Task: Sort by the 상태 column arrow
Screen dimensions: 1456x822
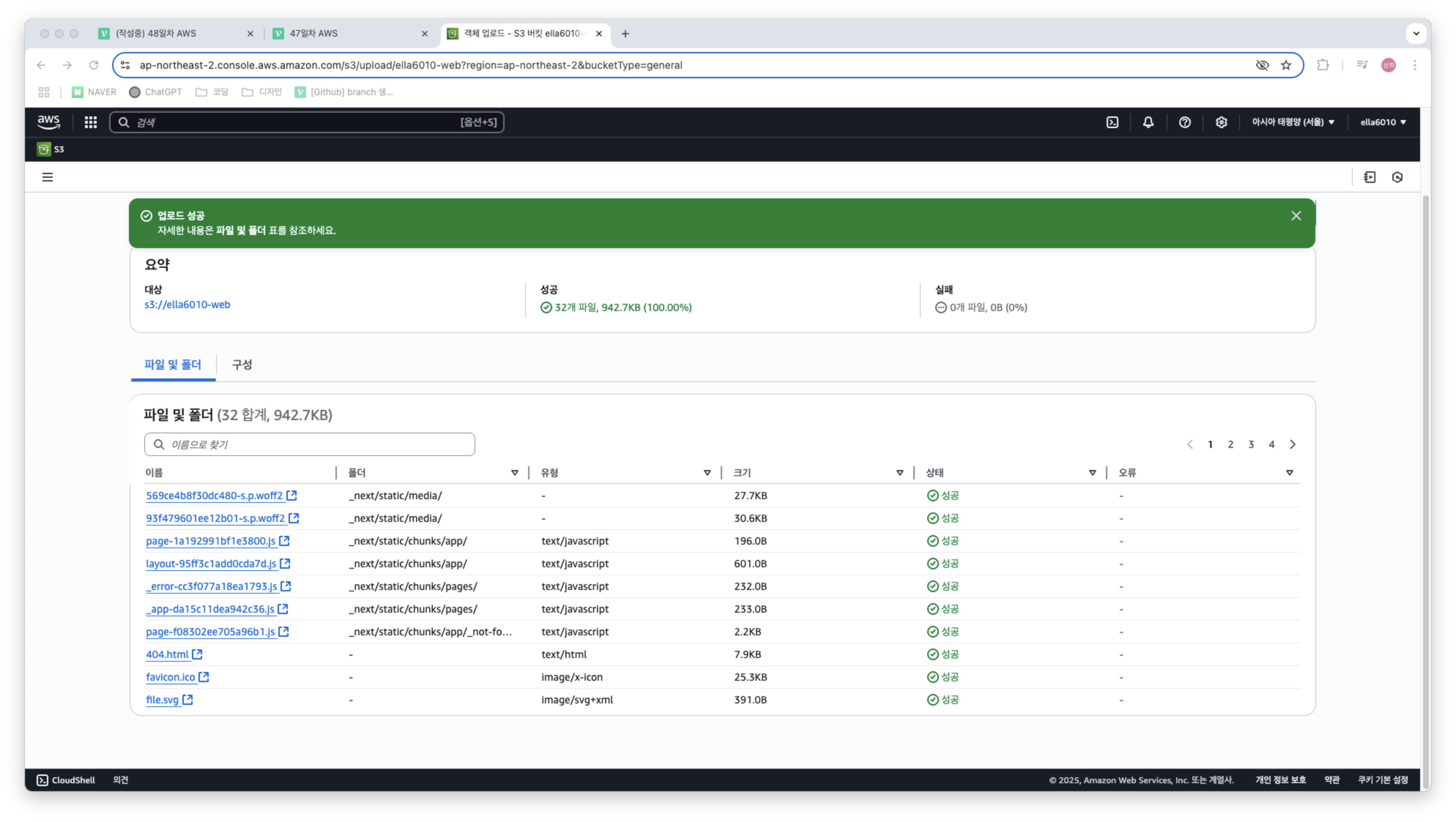Action: click(x=1092, y=473)
